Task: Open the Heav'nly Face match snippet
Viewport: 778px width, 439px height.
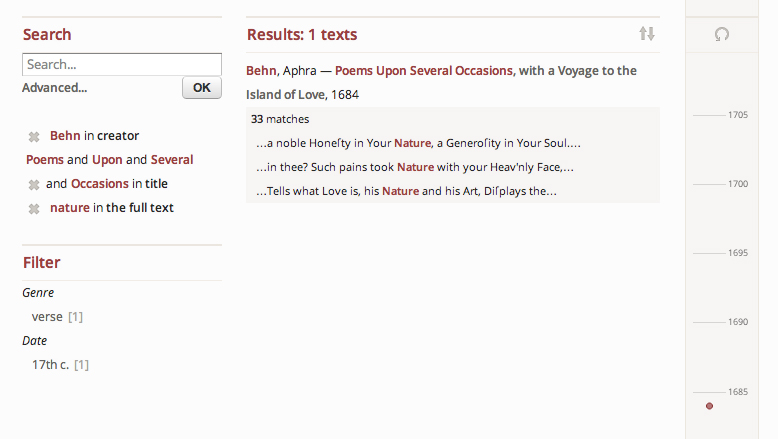Action: click(x=414, y=167)
